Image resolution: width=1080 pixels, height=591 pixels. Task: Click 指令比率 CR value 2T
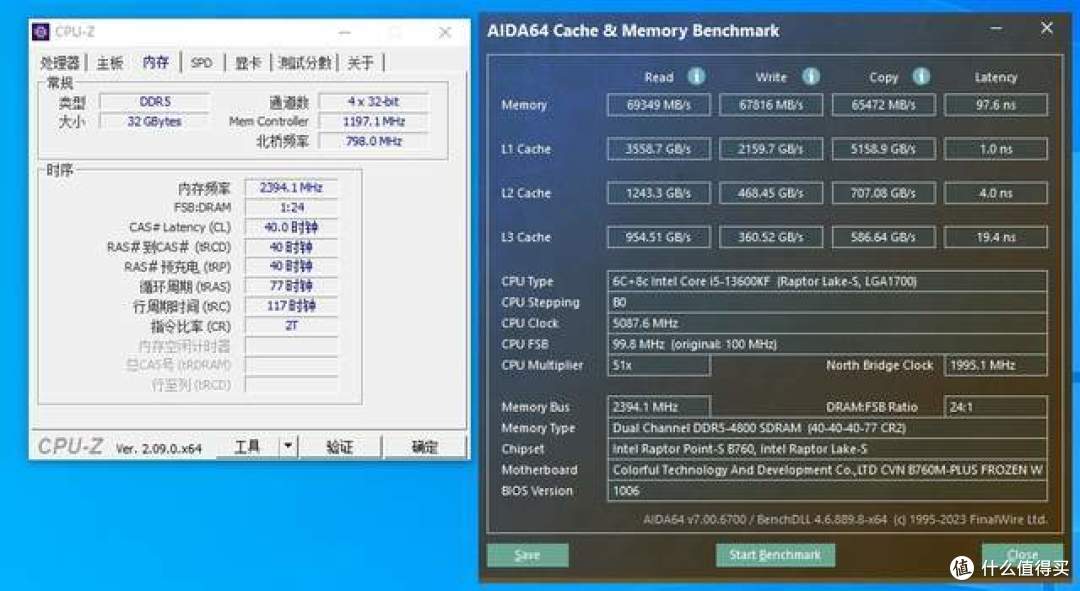[291, 326]
